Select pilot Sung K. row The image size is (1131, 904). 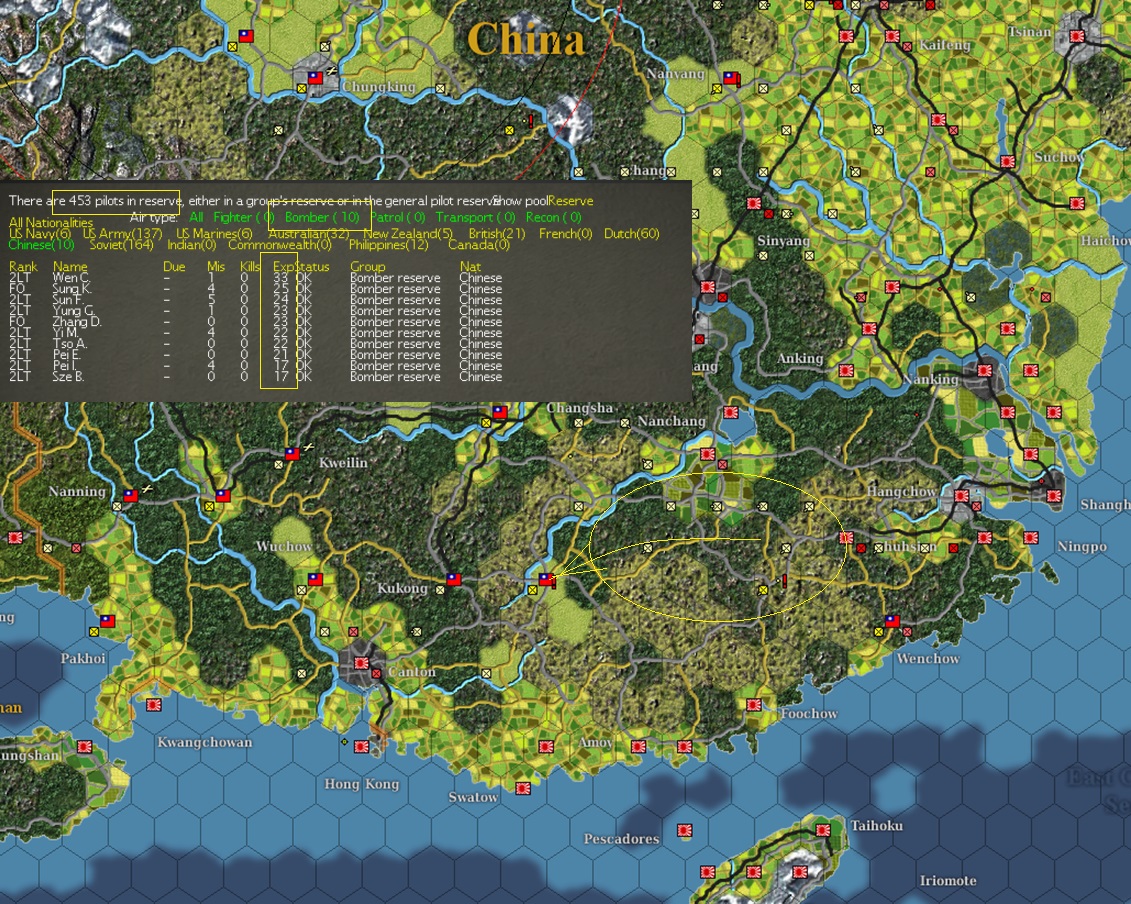(x=256, y=289)
